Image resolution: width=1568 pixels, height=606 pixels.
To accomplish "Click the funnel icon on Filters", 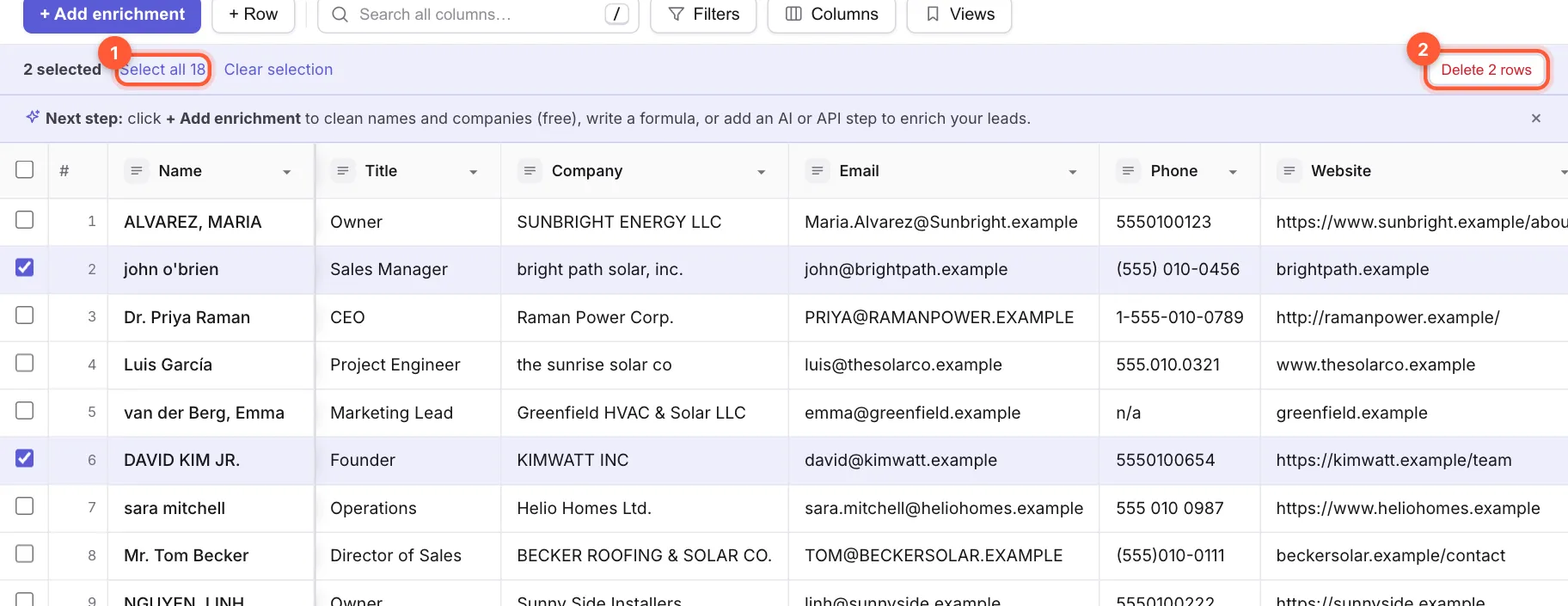I will (677, 15).
